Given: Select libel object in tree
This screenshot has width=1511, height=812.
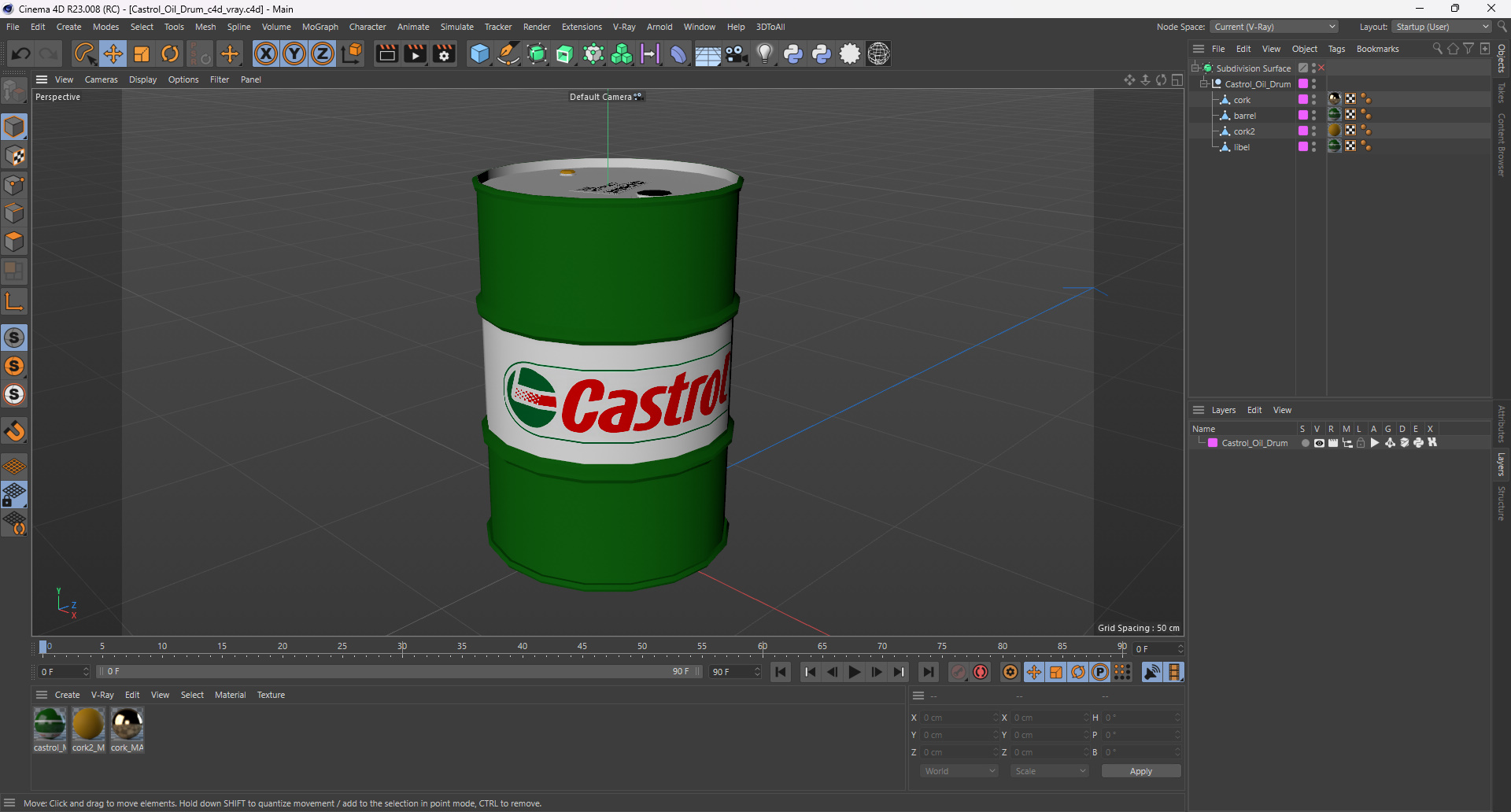Looking at the screenshot, I should [1241, 147].
